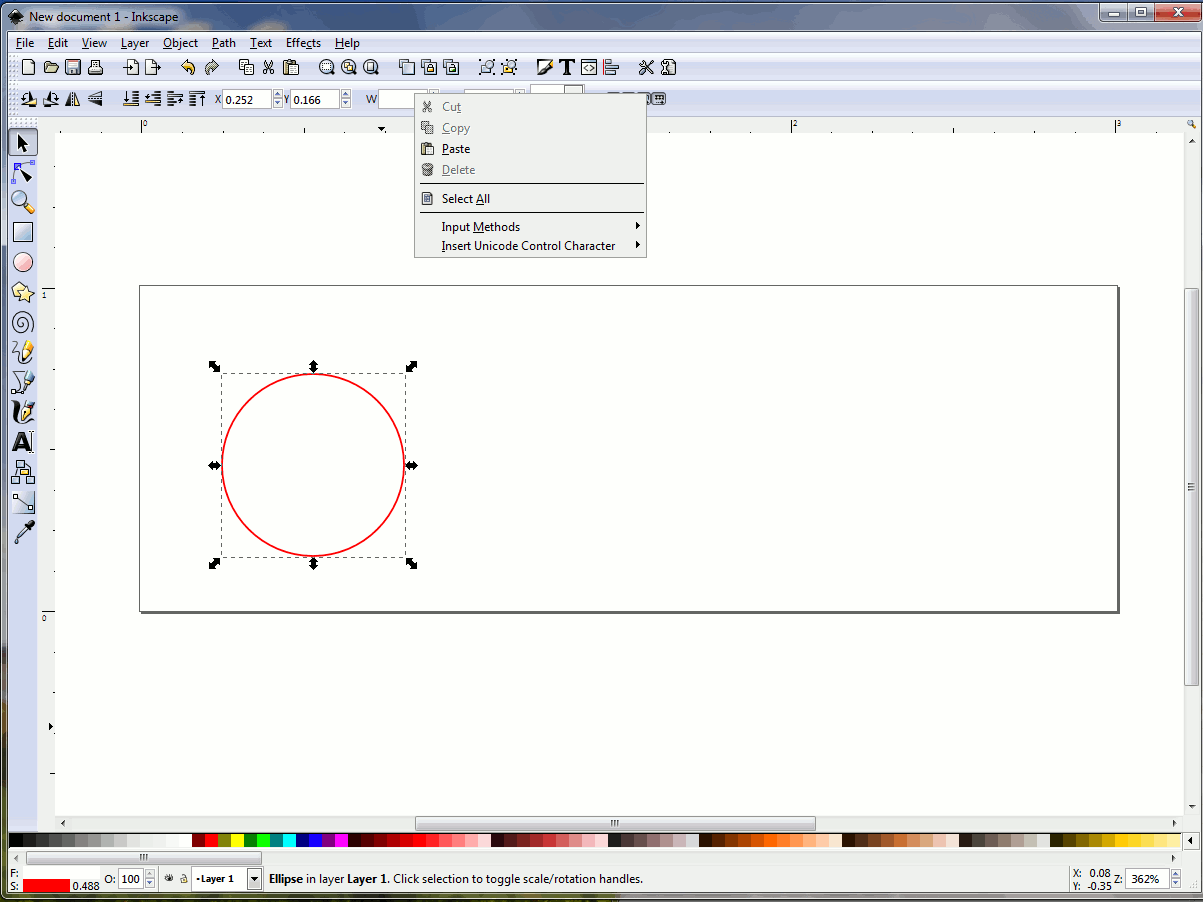
Task: Activate the Spiral tool
Action: (x=23, y=322)
